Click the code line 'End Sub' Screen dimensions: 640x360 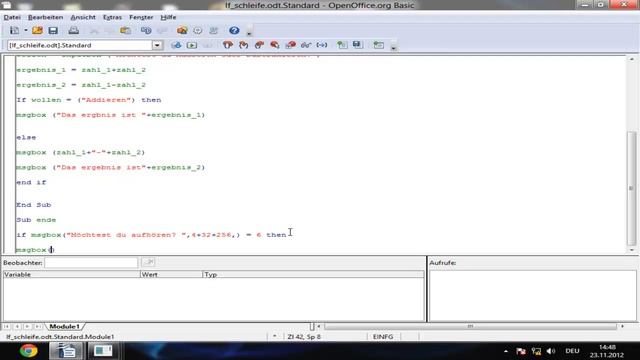(33, 205)
